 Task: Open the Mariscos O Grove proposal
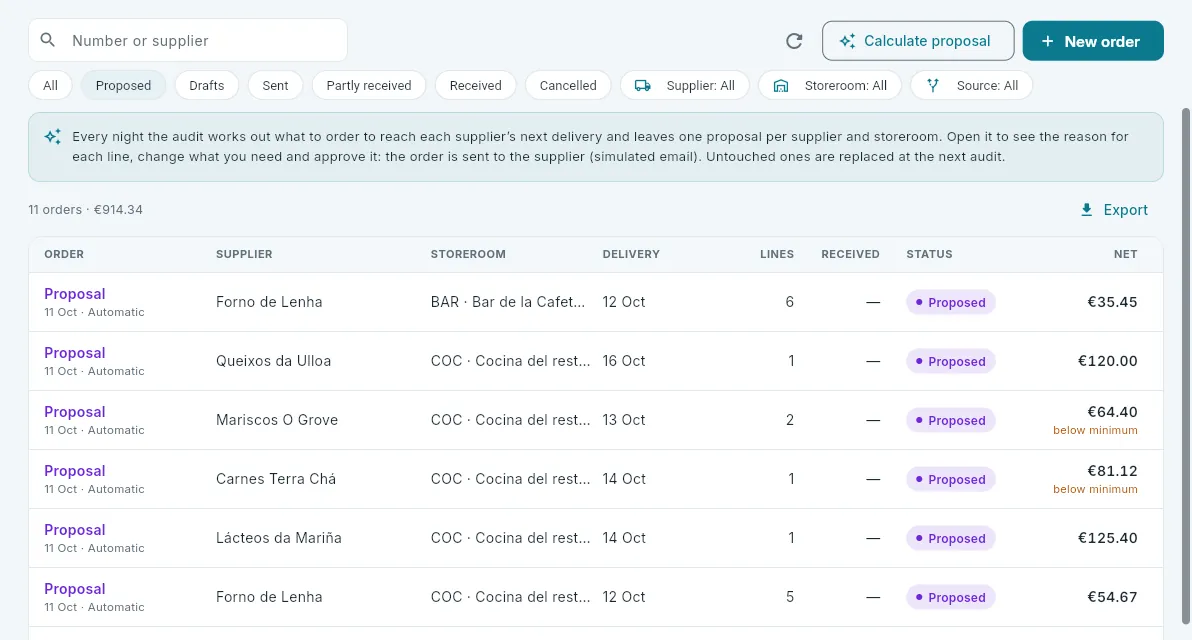click(596, 420)
